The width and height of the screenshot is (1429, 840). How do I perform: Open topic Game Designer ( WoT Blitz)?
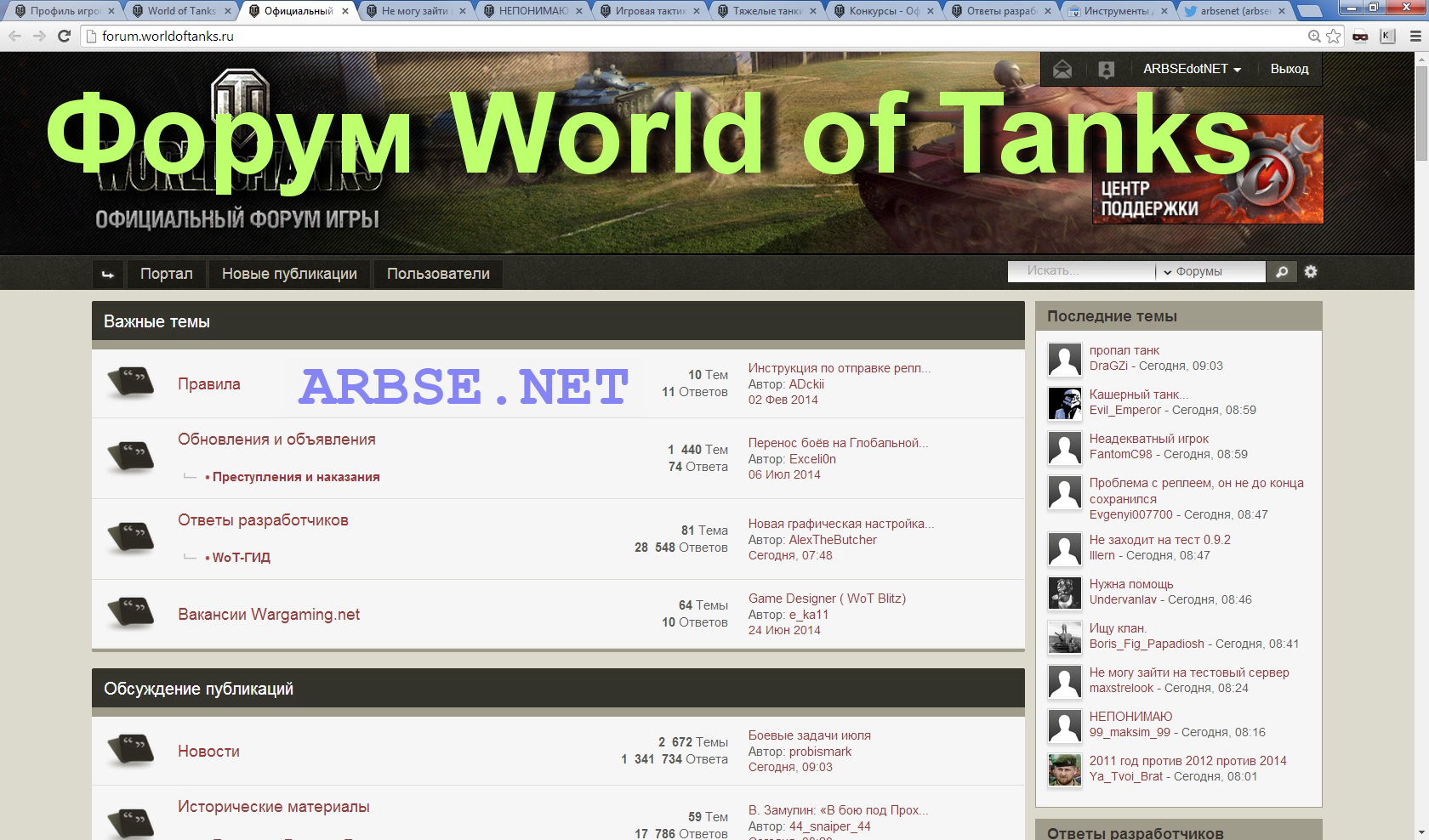[827, 599]
